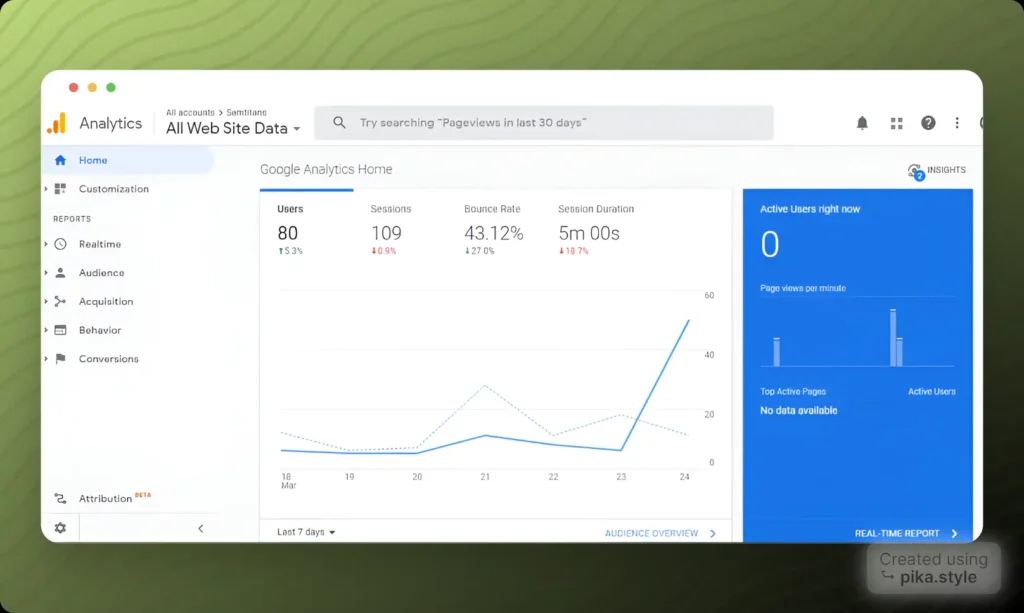This screenshot has height=613, width=1024.
Task: Click the Home house icon
Action: pyautogui.click(x=60, y=160)
